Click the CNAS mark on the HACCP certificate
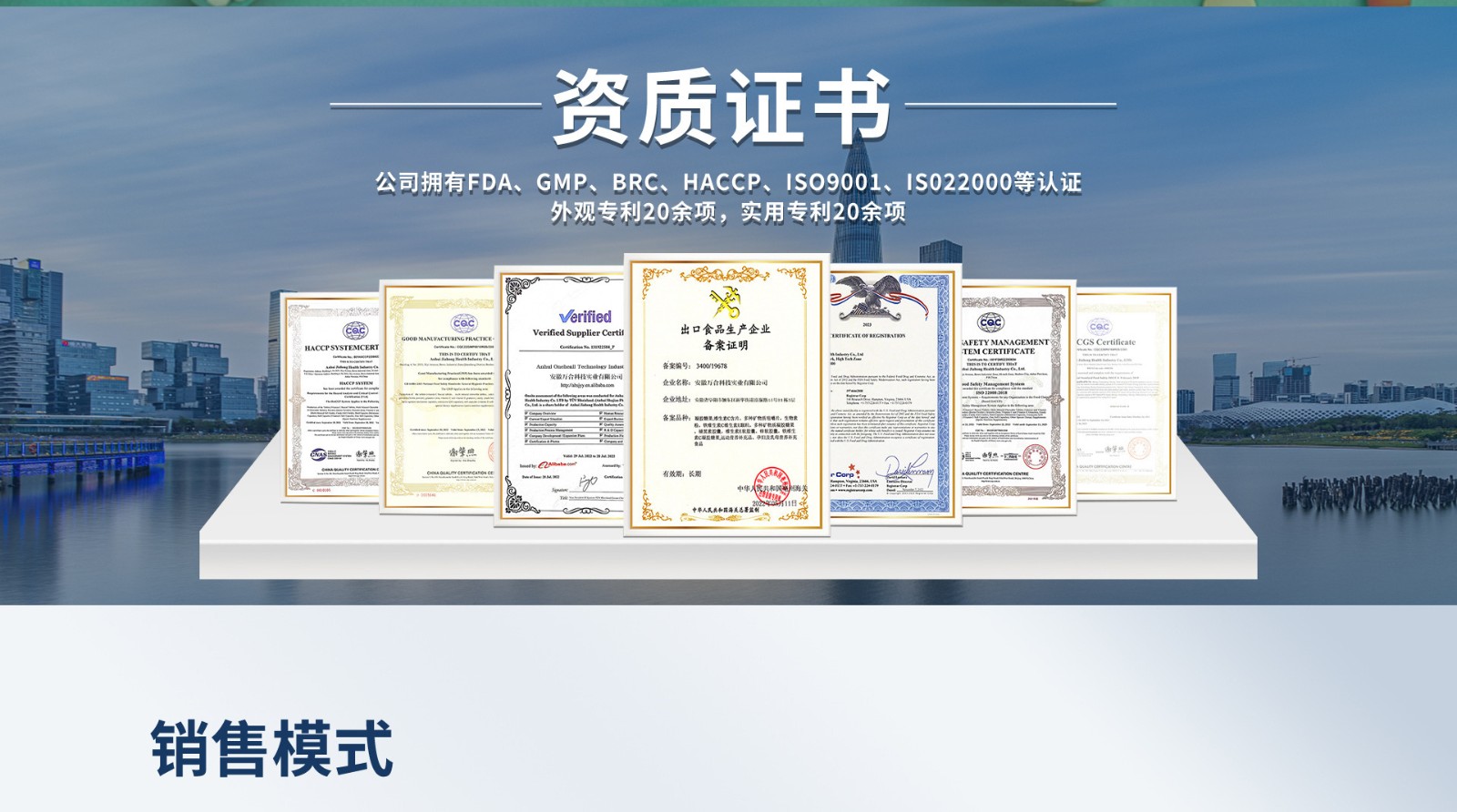The image size is (1457, 812). (x=321, y=454)
